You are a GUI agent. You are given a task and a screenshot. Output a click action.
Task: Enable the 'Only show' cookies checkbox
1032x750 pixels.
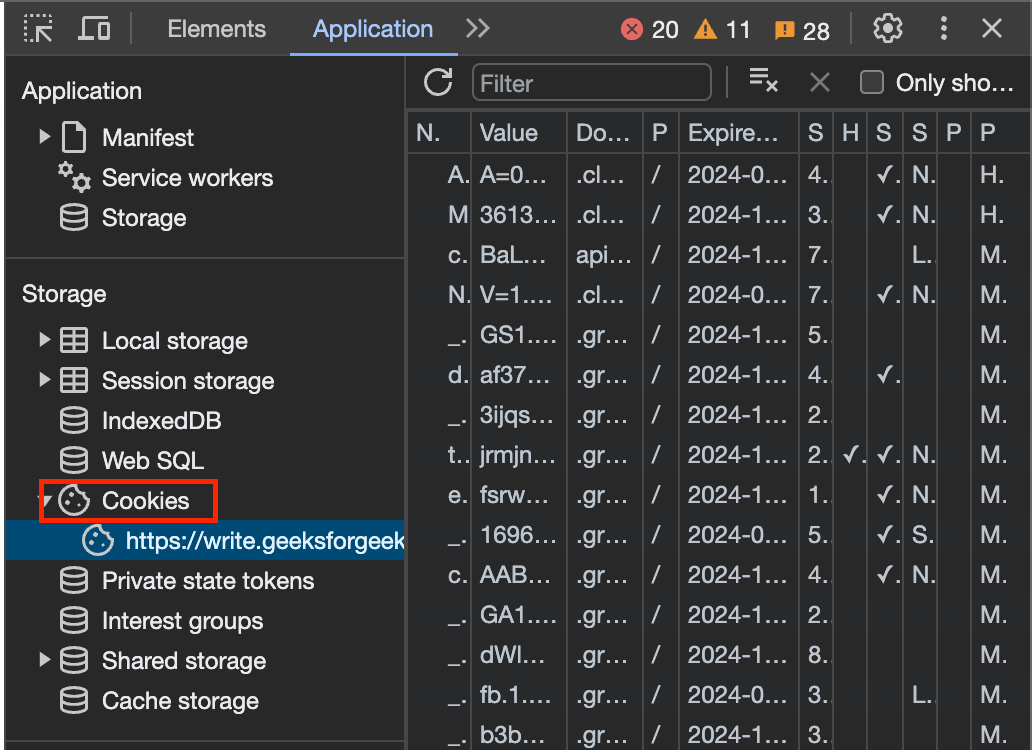872,83
